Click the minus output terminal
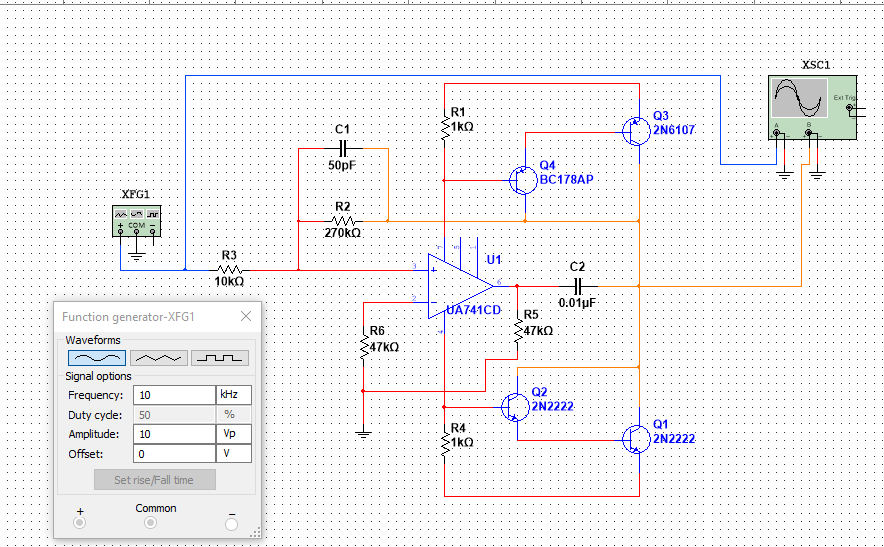The height and width of the screenshot is (547, 884). pos(231,524)
